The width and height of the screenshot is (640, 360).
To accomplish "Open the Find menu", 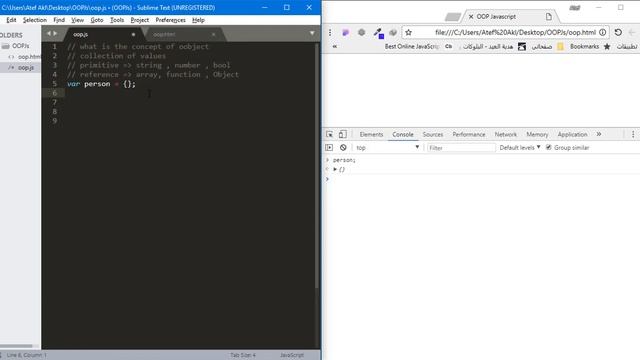I will 59,20.
